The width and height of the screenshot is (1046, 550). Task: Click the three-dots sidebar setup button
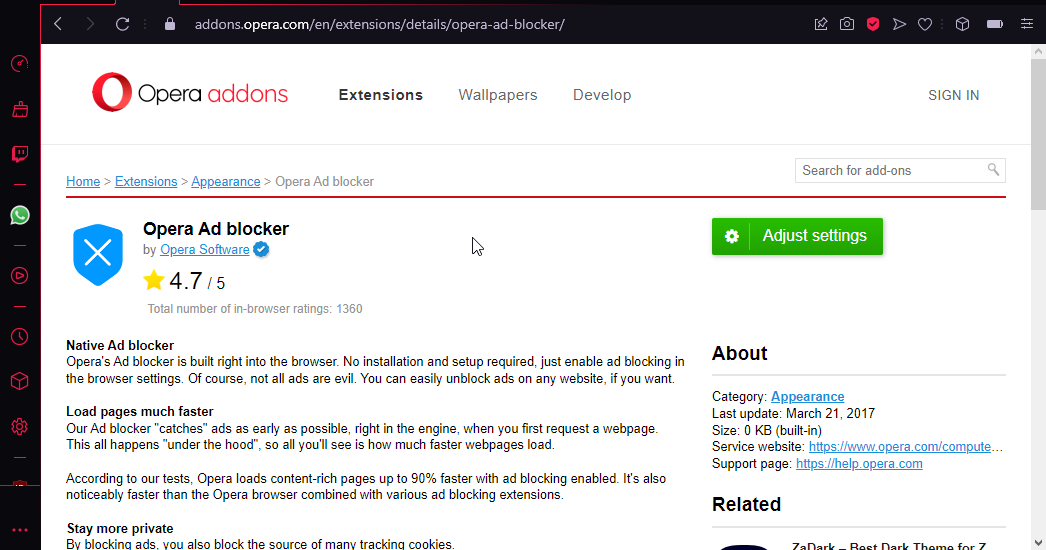[x=20, y=530]
